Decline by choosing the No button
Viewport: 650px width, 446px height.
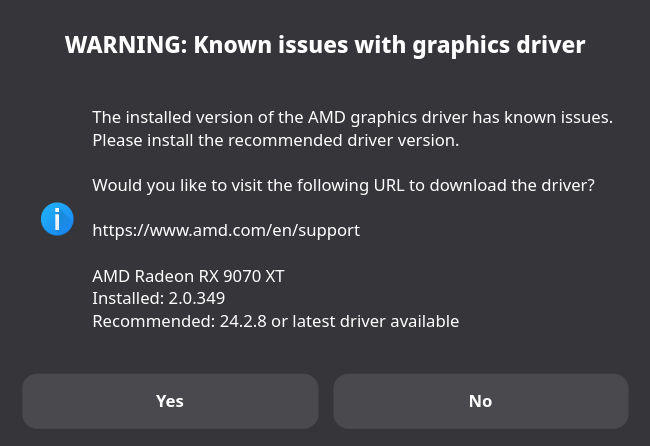pyautogui.click(x=481, y=401)
